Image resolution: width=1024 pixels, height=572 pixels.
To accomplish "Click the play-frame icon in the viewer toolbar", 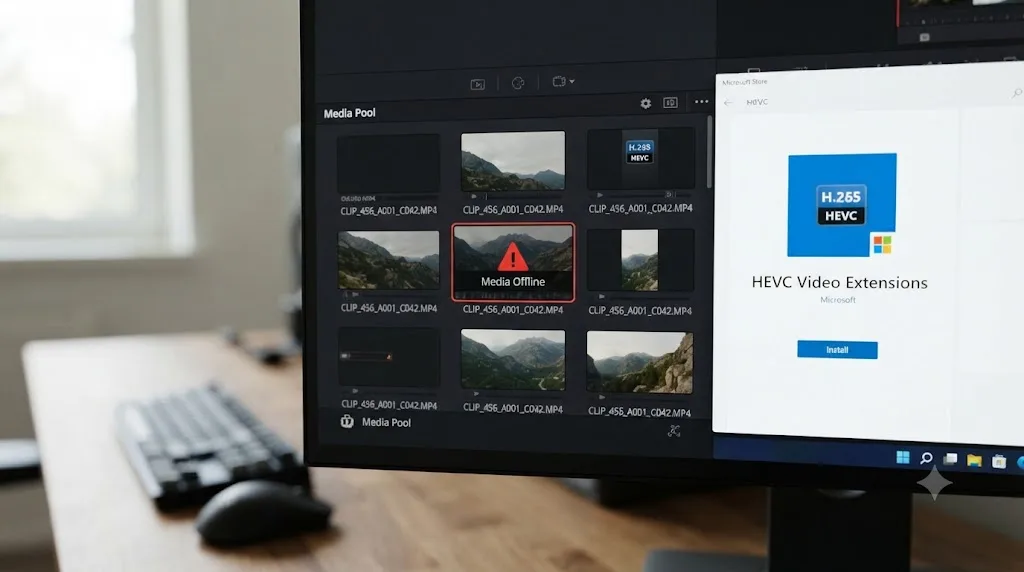I will (477, 84).
